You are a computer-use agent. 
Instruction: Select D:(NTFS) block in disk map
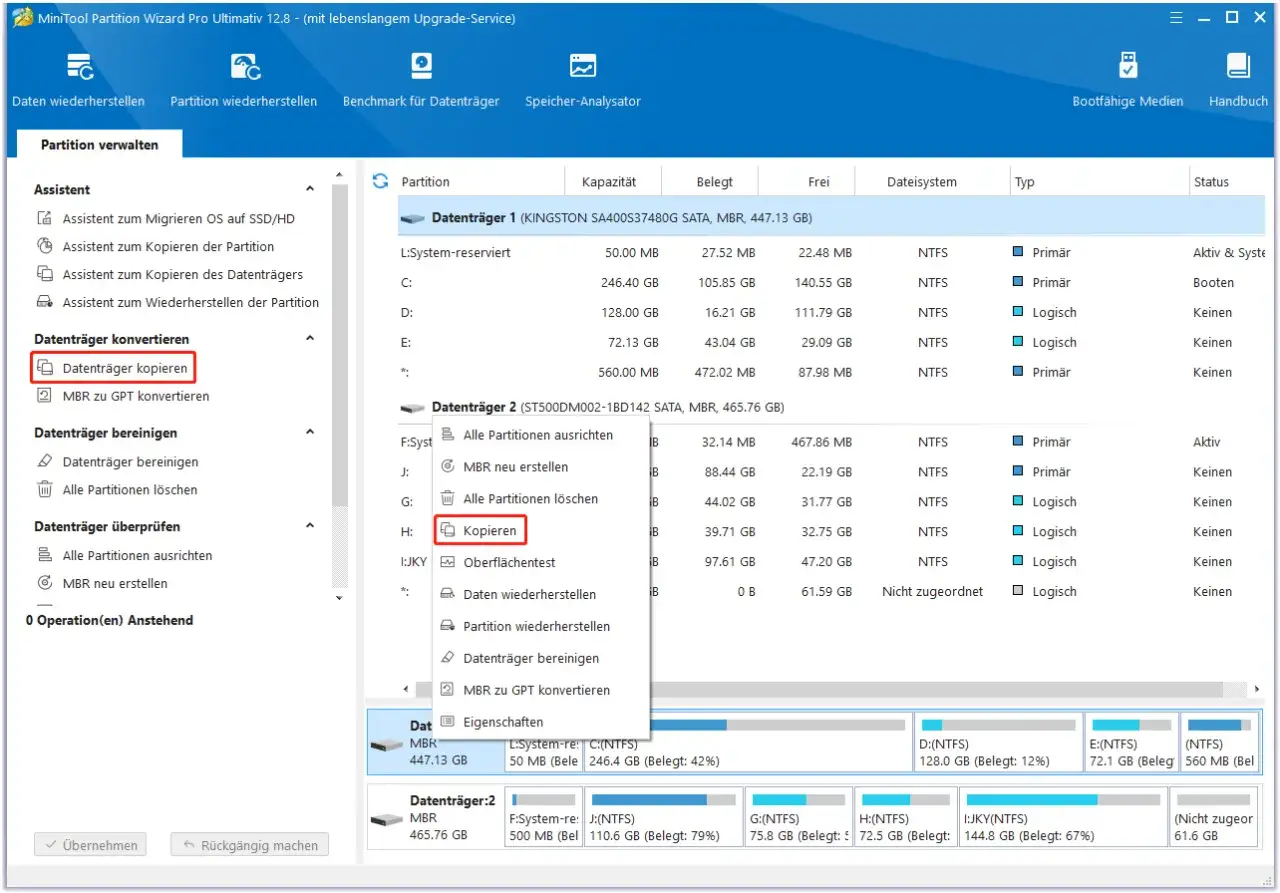[999, 742]
